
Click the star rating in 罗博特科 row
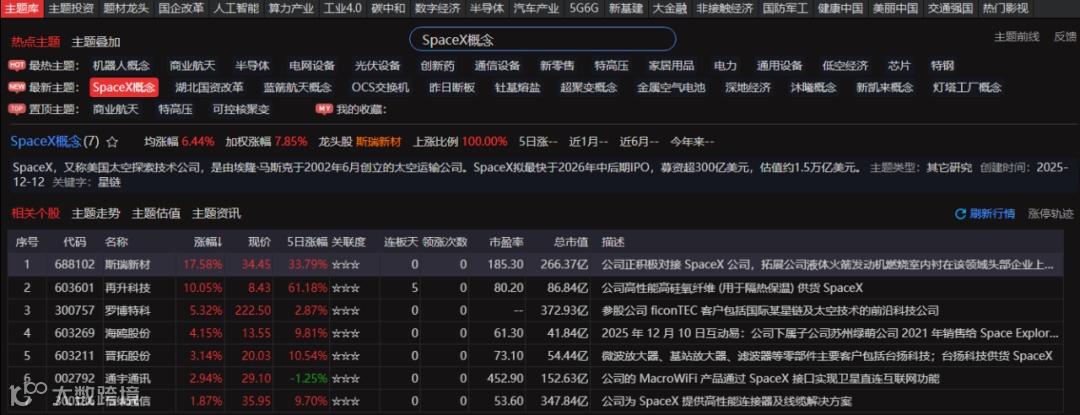pyautogui.click(x=346, y=310)
